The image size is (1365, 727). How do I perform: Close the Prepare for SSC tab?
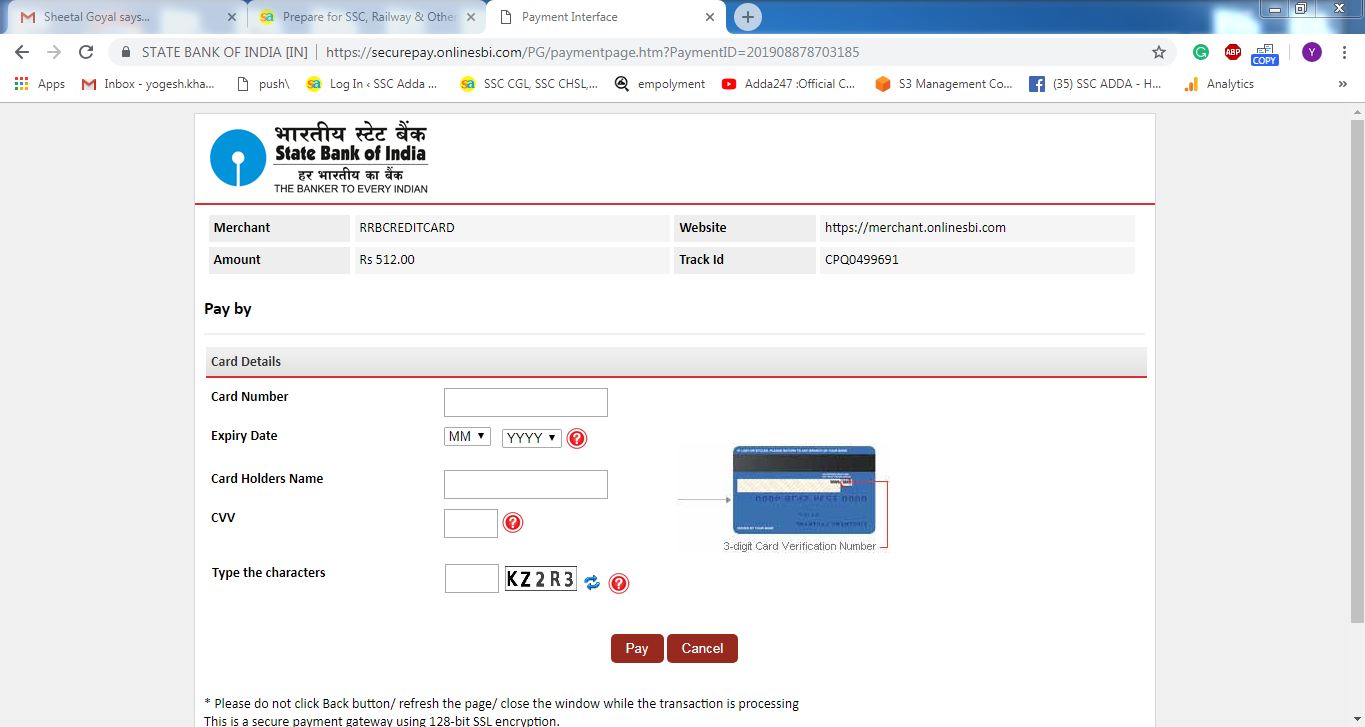pyautogui.click(x=471, y=17)
